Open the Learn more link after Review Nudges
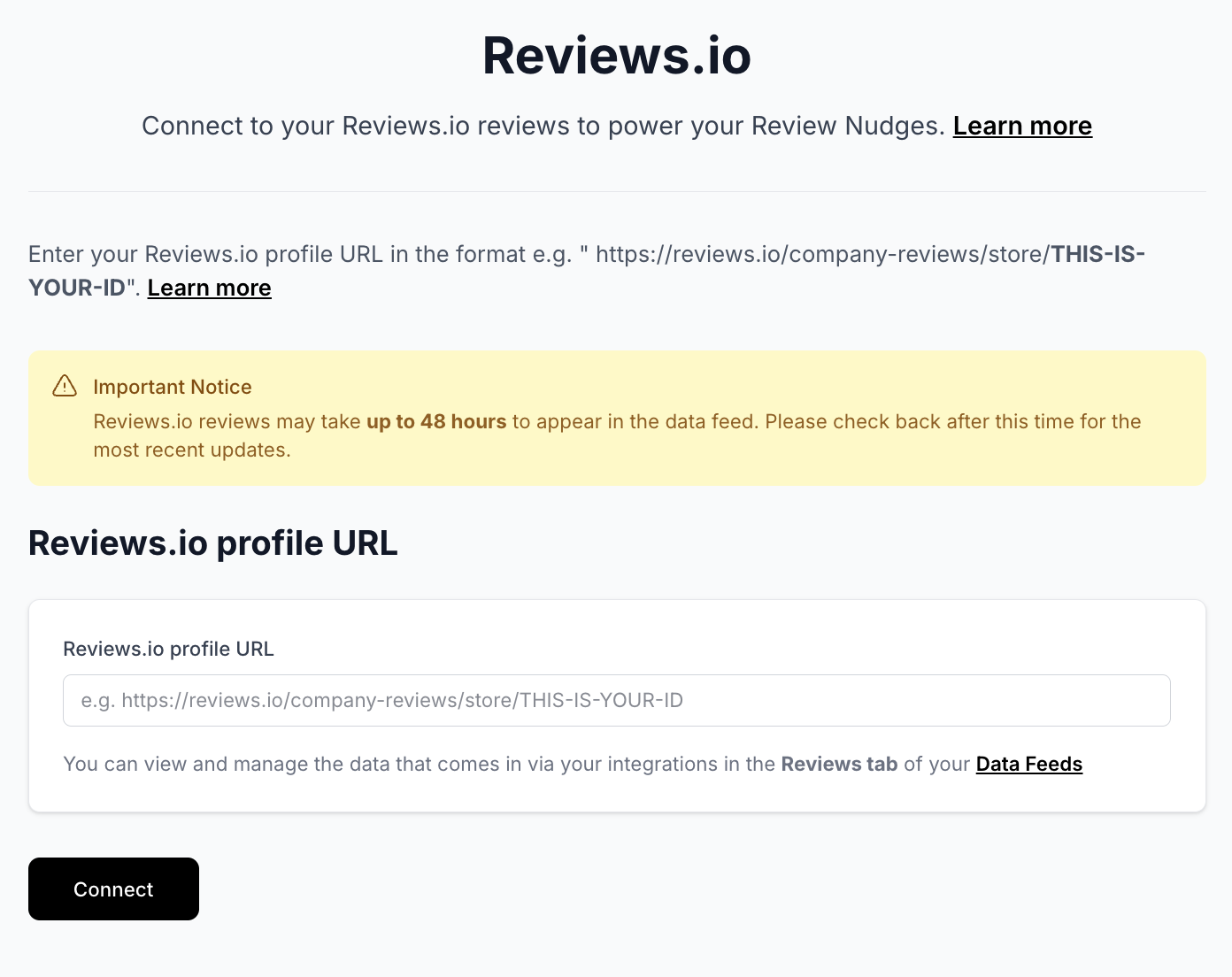The image size is (1232, 977). (x=1022, y=126)
